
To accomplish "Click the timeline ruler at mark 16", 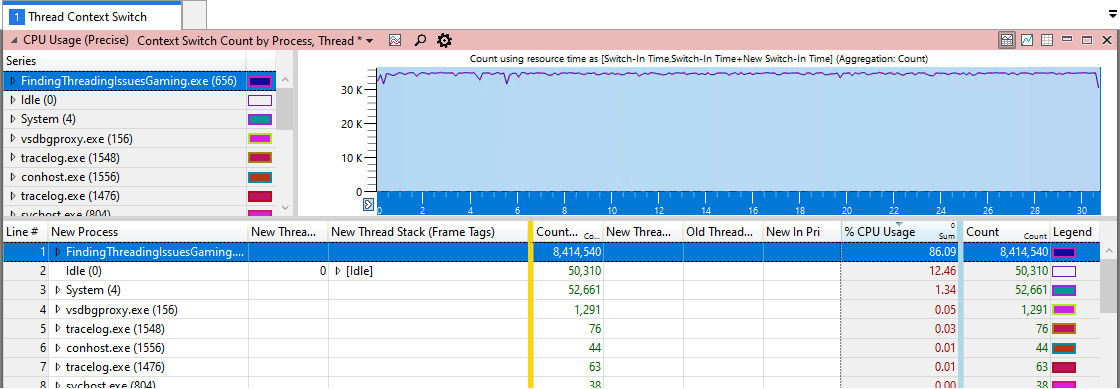I will (x=752, y=211).
